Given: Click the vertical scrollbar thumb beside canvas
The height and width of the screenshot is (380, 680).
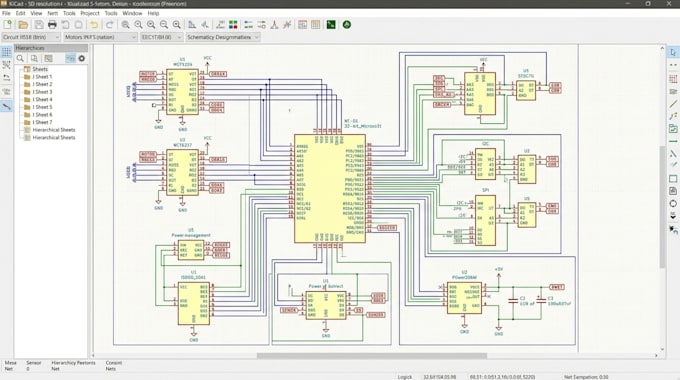Looking at the screenshot, I should [x=662, y=206].
